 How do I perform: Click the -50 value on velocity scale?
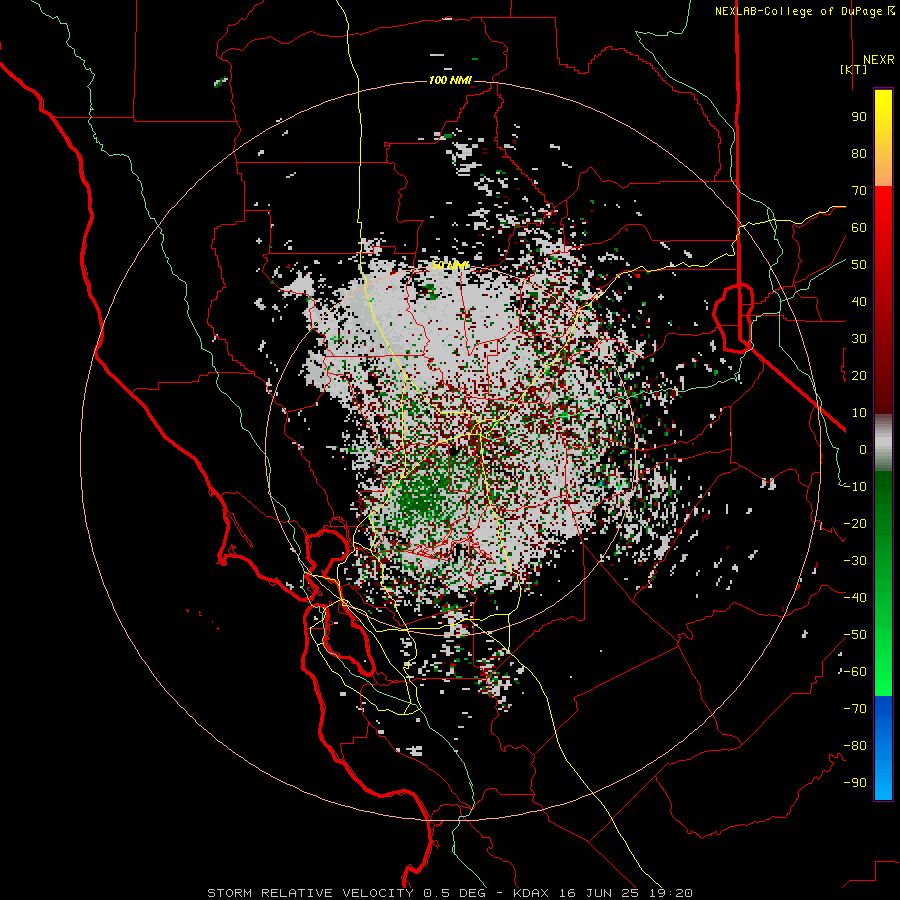[855, 635]
